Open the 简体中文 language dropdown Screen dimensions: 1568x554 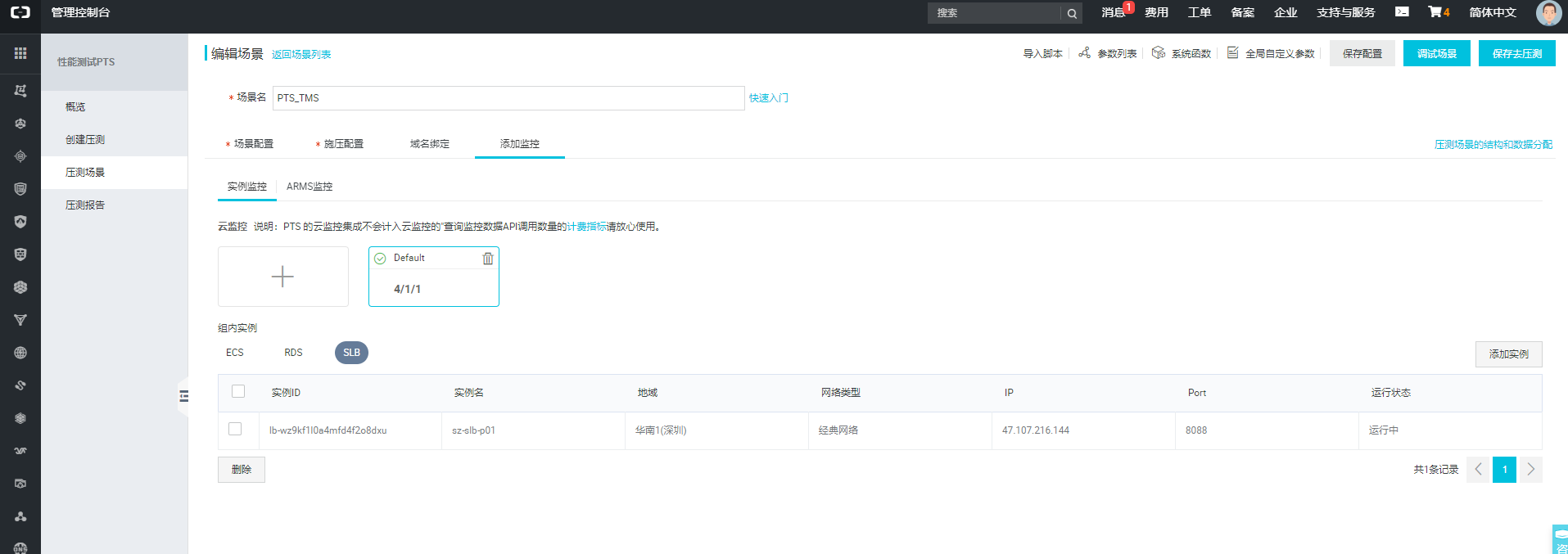pyautogui.click(x=1493, y=12)
